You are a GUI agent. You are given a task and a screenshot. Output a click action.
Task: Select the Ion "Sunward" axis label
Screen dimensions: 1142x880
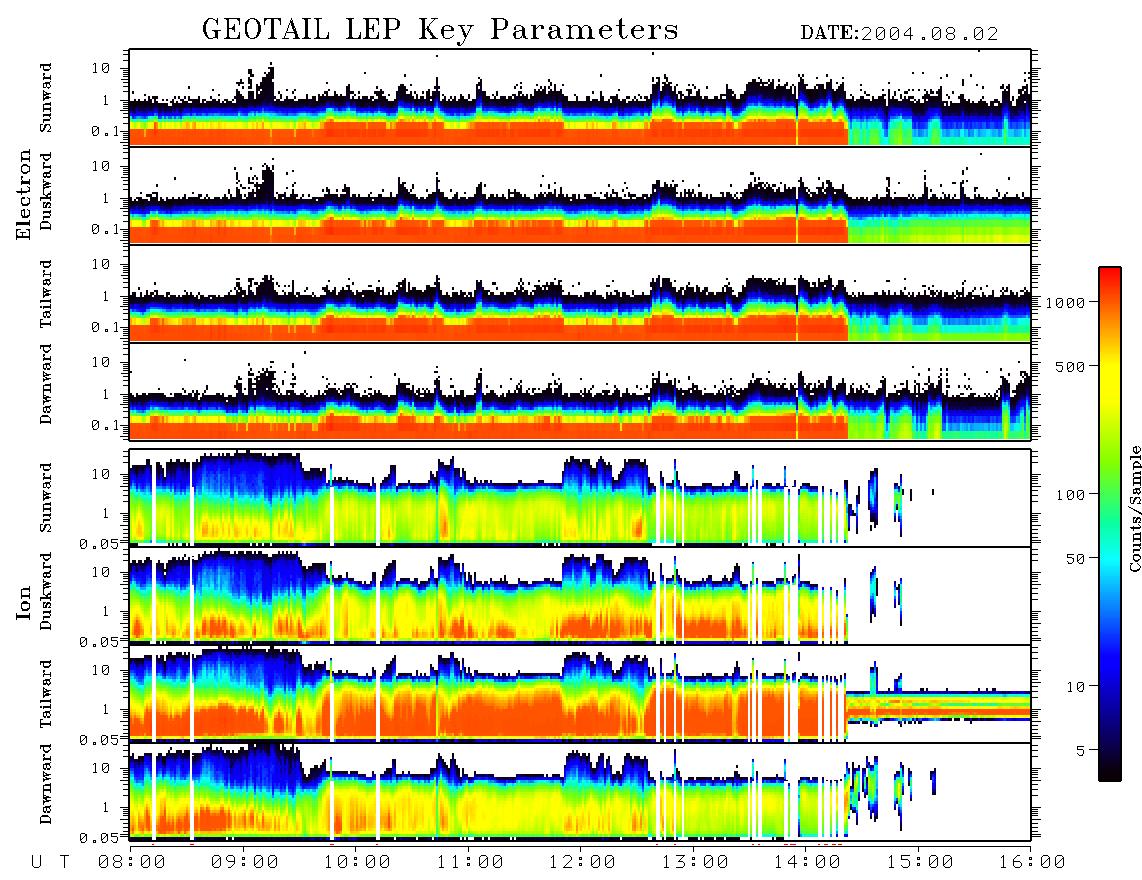pyautogui.click(x=46, y=498)
